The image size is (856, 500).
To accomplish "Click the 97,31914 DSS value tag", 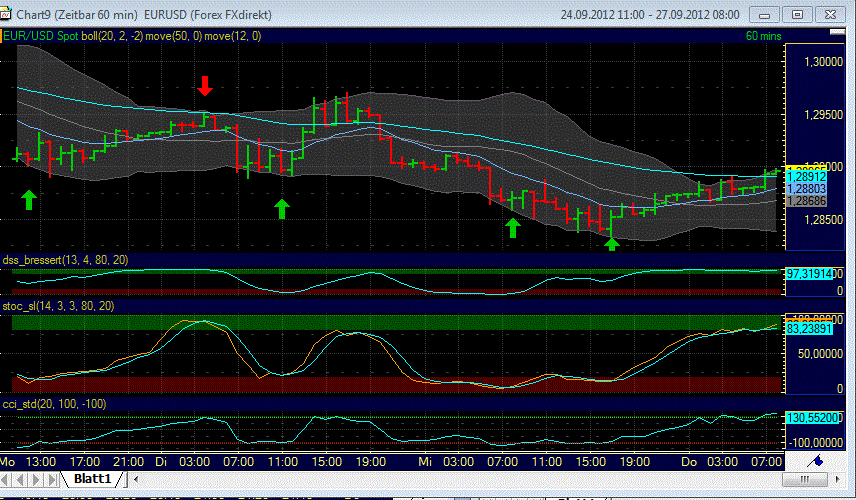I will [809, 274].
